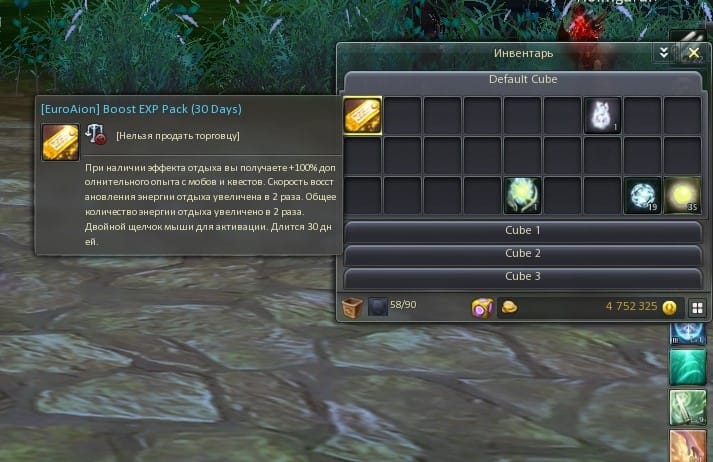Click the teal swirl skill on quickbar
713x462 pixels.
pyautogui.click(x=688, y=367)
